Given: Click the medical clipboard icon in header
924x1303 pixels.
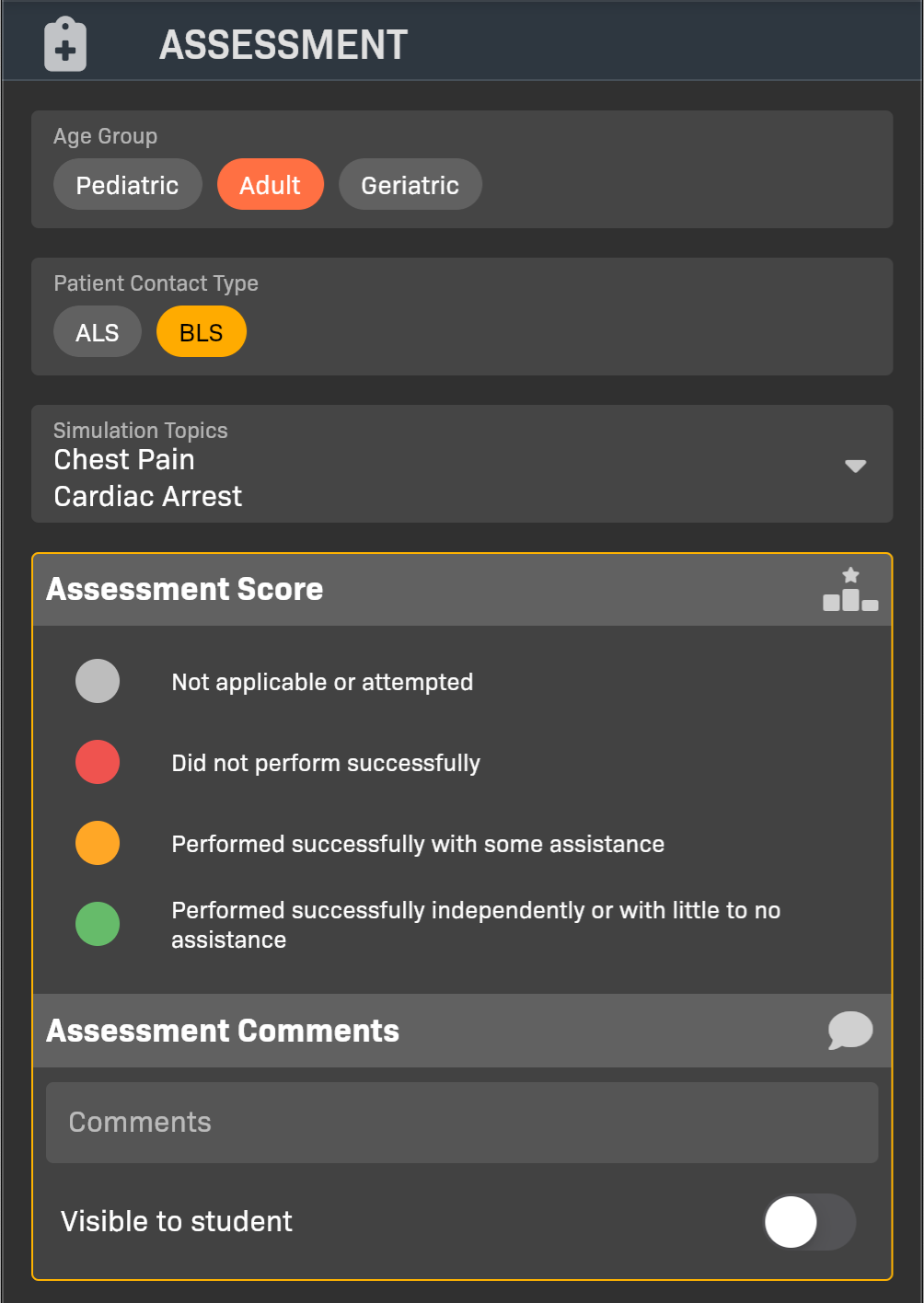Looking at the screenshot, I should click(x=65, y=44).
